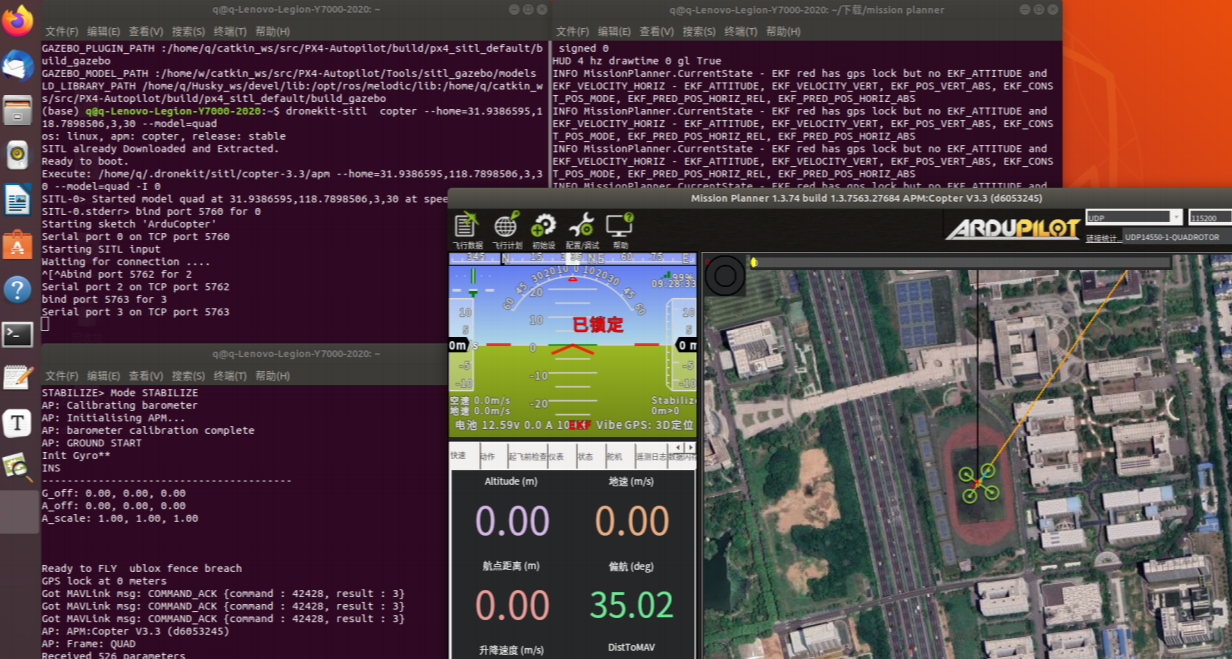
Task: Click the ArduPilot logo in Mission Planner
Action: click(1012, 229)
